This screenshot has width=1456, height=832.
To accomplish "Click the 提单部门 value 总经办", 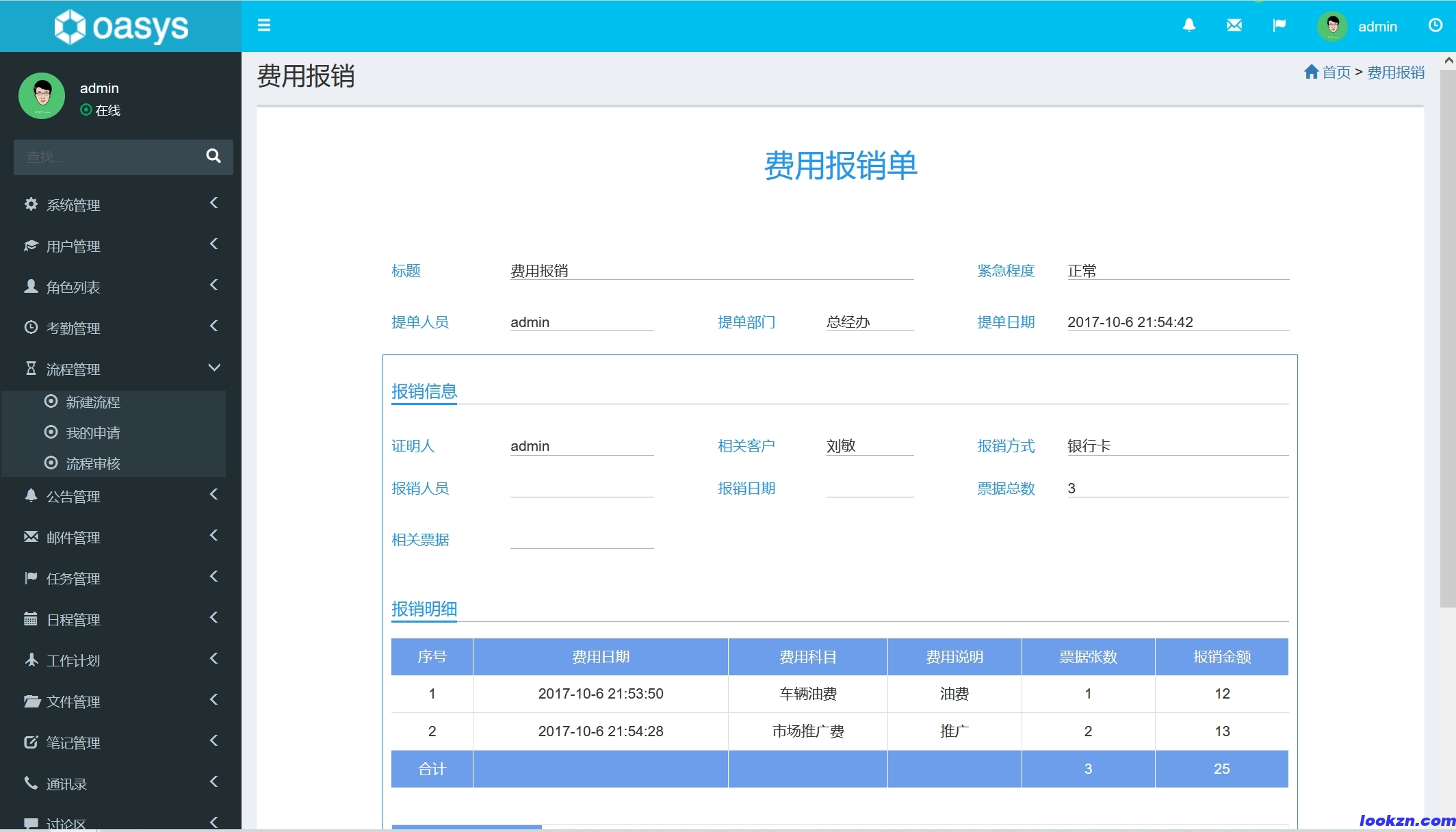I will [x=870, y=322].
